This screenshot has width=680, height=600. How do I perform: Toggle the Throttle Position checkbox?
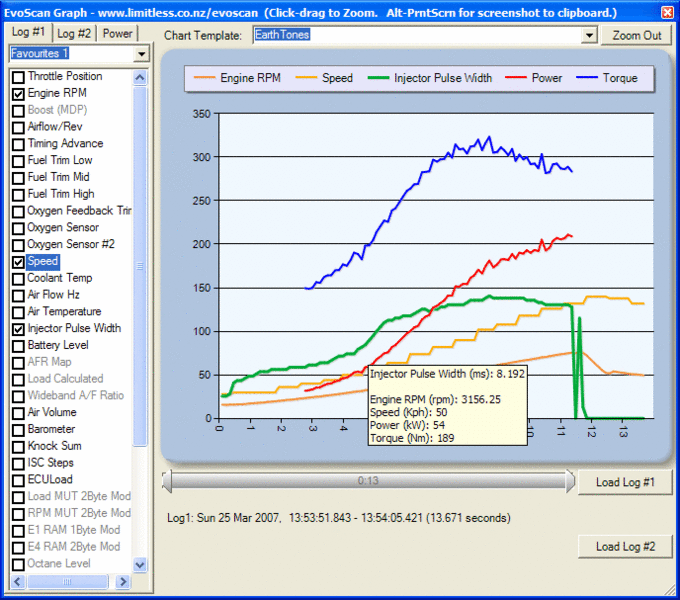(x=18, y=77)
